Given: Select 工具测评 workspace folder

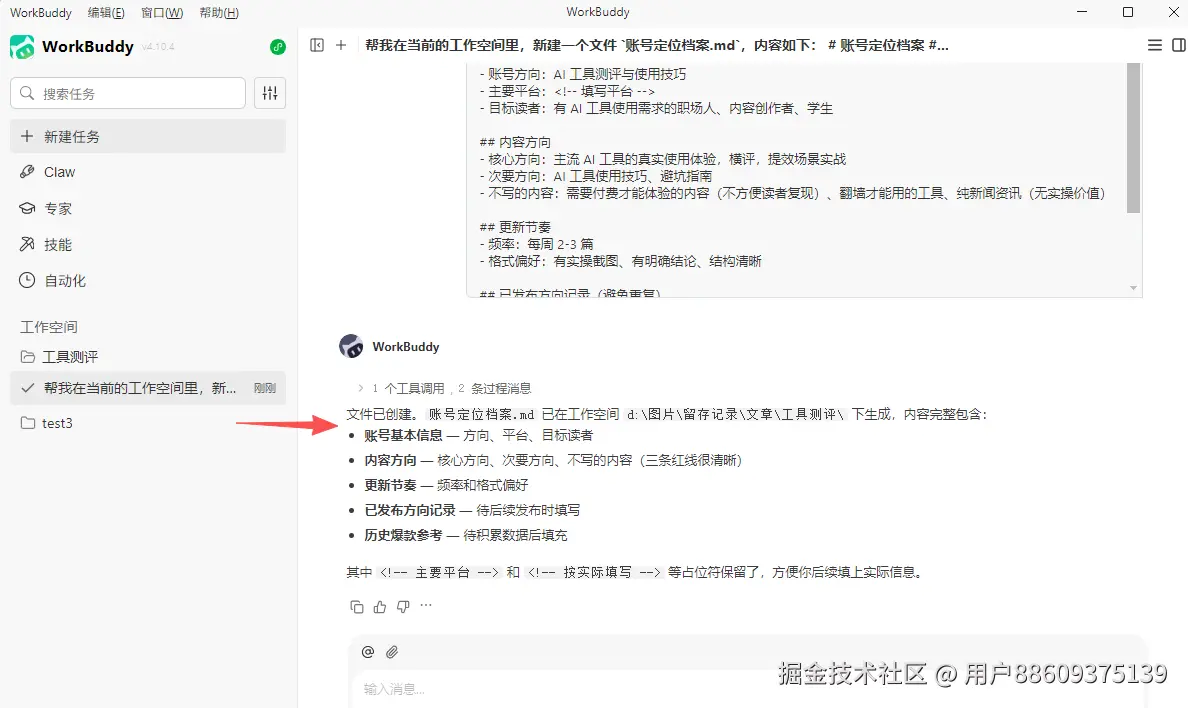Looking at the screenshot, I should click(148, 357).
